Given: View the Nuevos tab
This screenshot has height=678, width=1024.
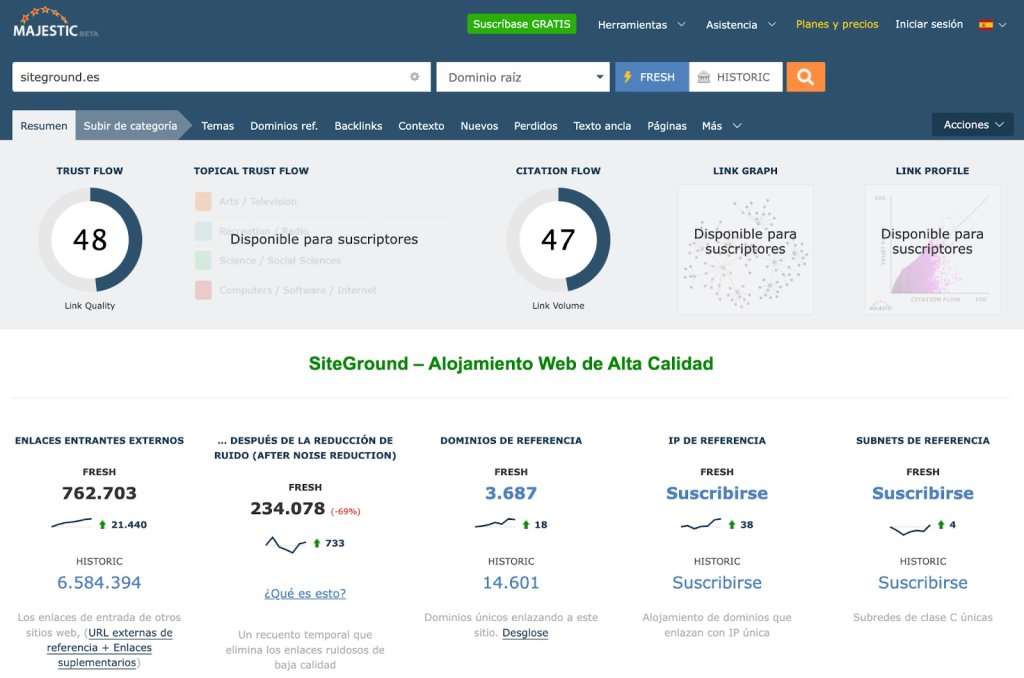Looking at the screenshot, I should (x=479, y=126).
